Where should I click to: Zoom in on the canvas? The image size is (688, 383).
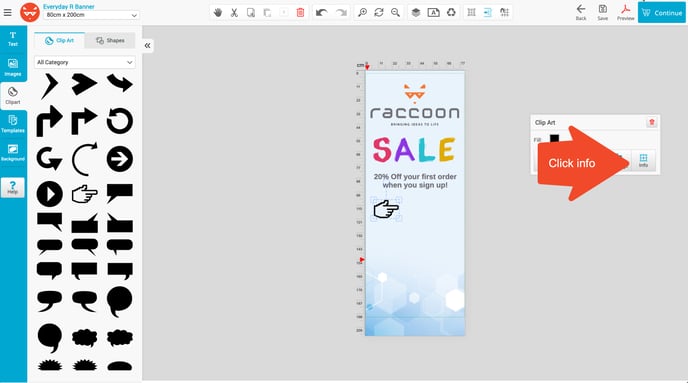362,12
